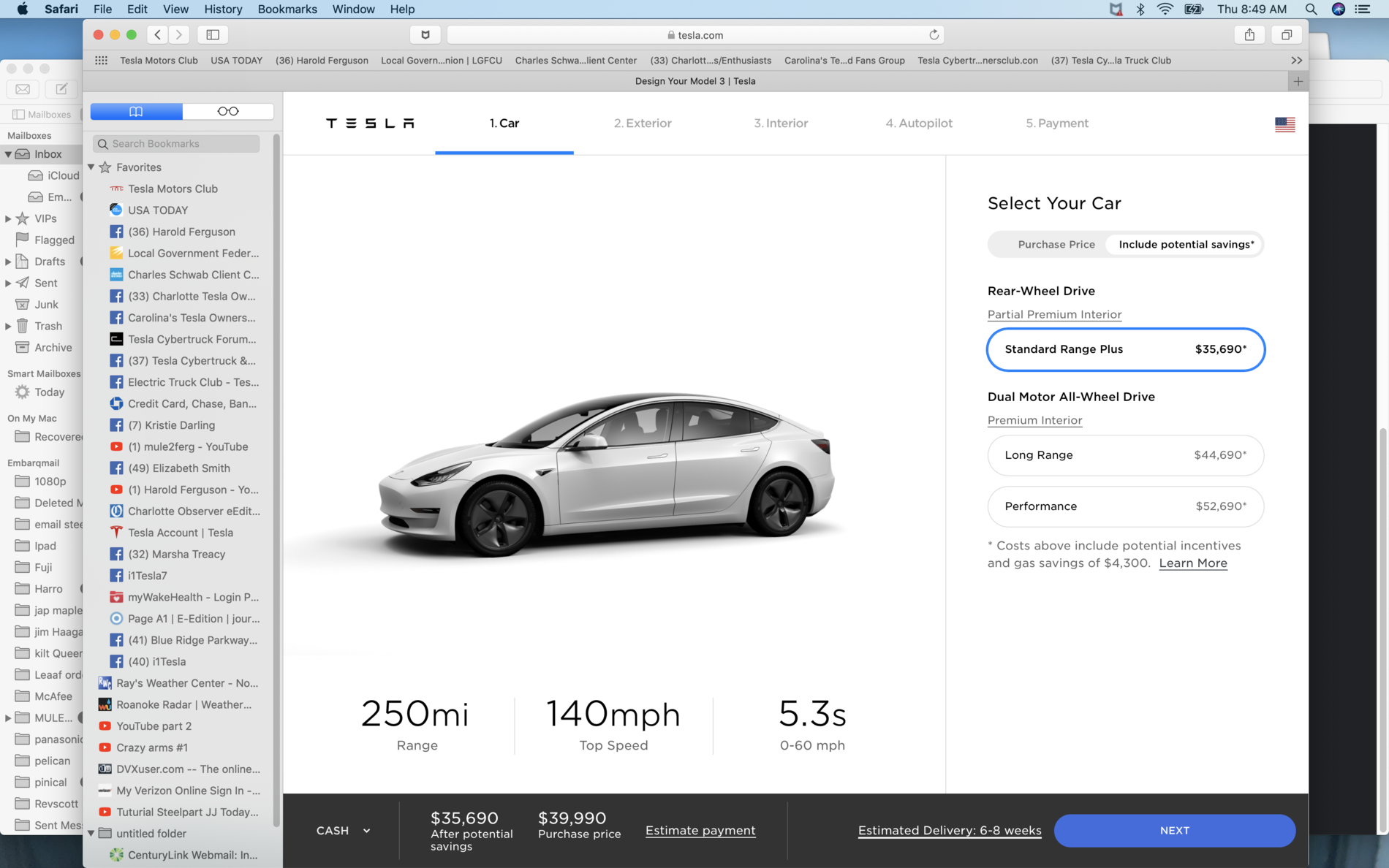Click the Wi-Fi menu bar icon
Screen dimensions: 1389x868
click(1165, 9)
